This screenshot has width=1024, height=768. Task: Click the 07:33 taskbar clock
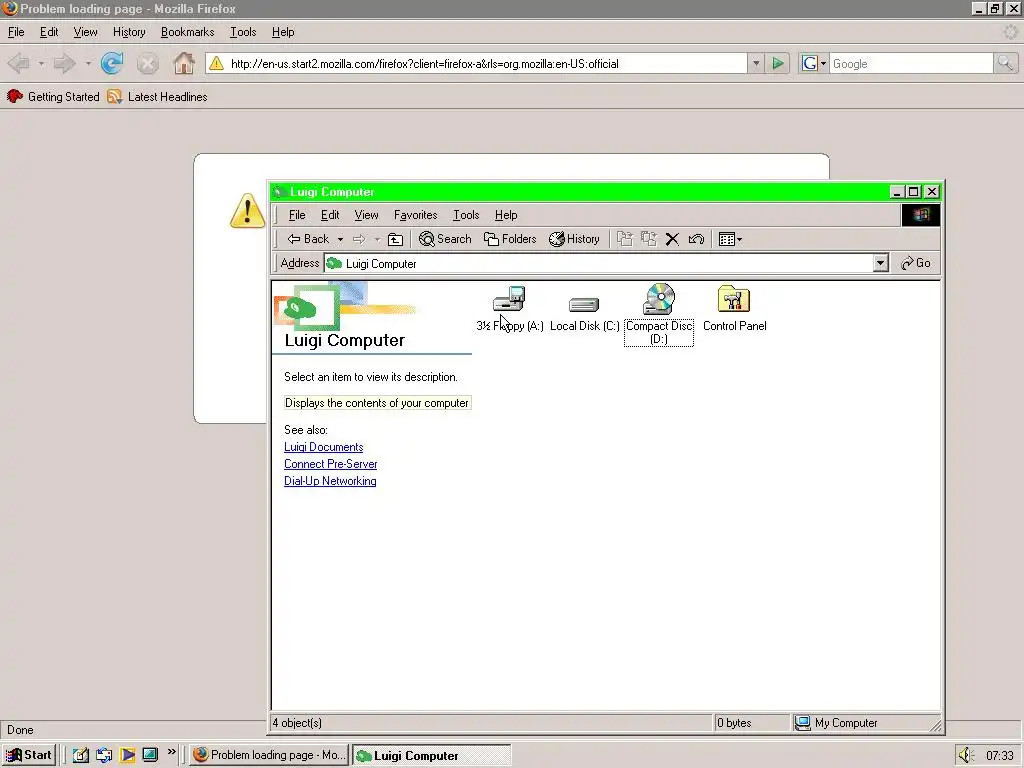(x=1000, y=756)
